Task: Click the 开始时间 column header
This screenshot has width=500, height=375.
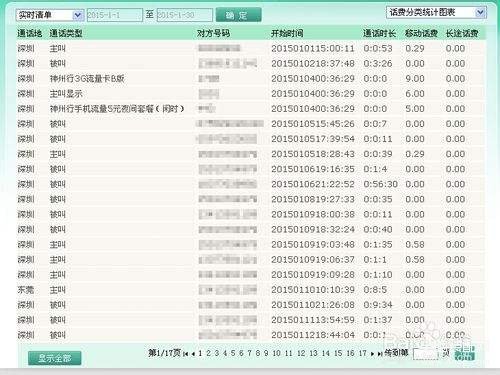Action: pyautogui.click(x=287, y=33)
